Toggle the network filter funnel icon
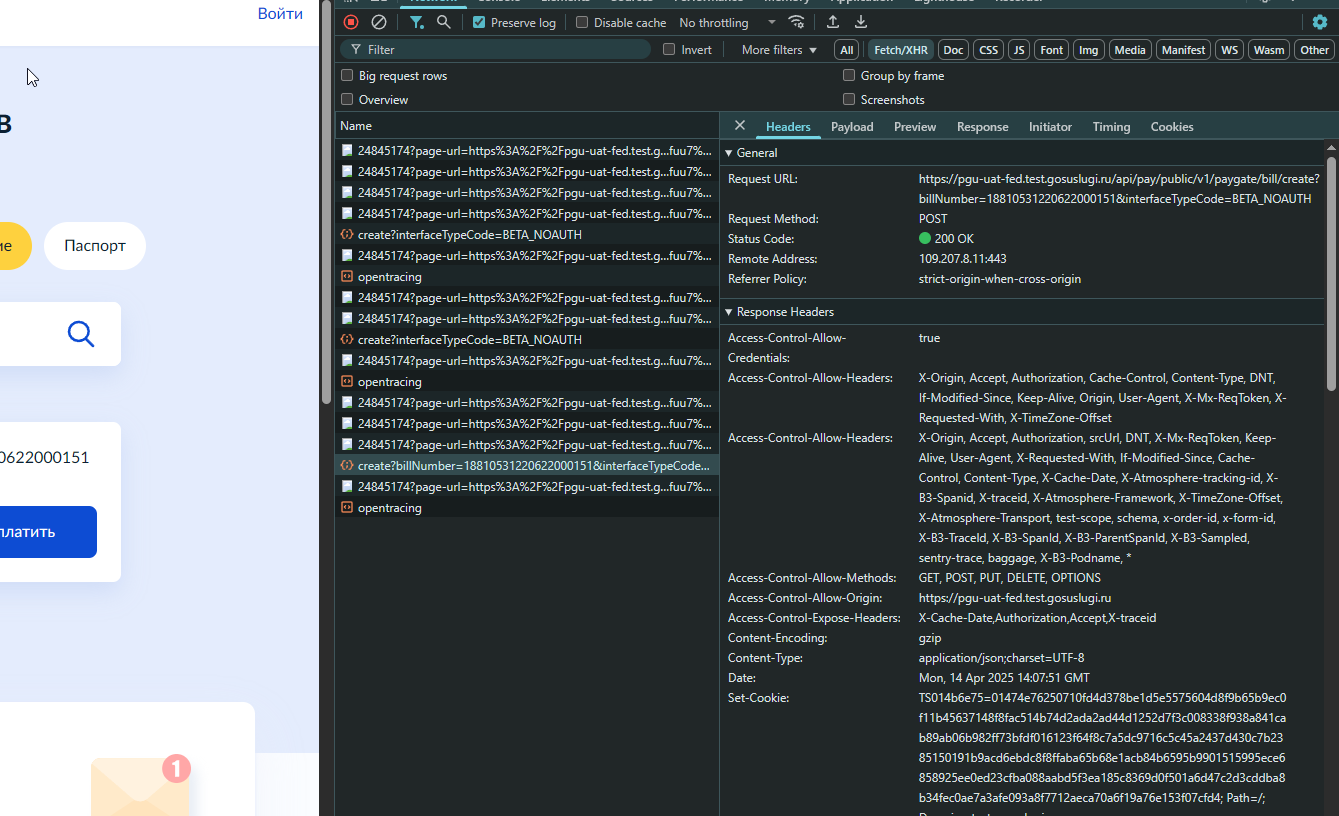Screen dimensions: 1339x816 click(x=417, y=22)
